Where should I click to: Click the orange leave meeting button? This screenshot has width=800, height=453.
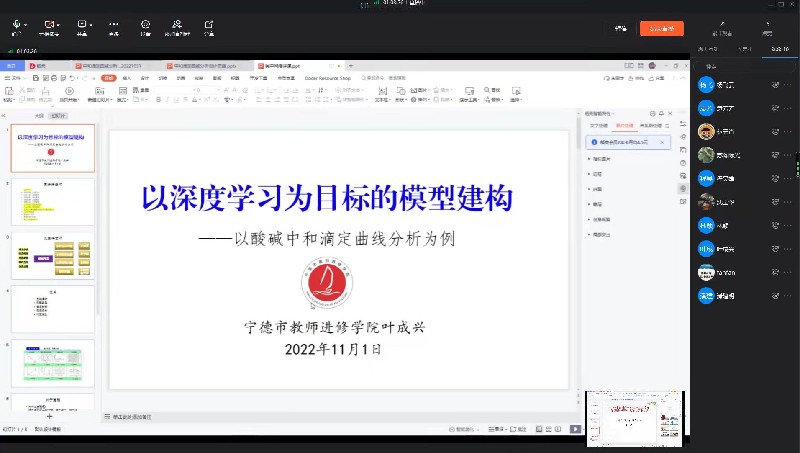coord(662,29)
